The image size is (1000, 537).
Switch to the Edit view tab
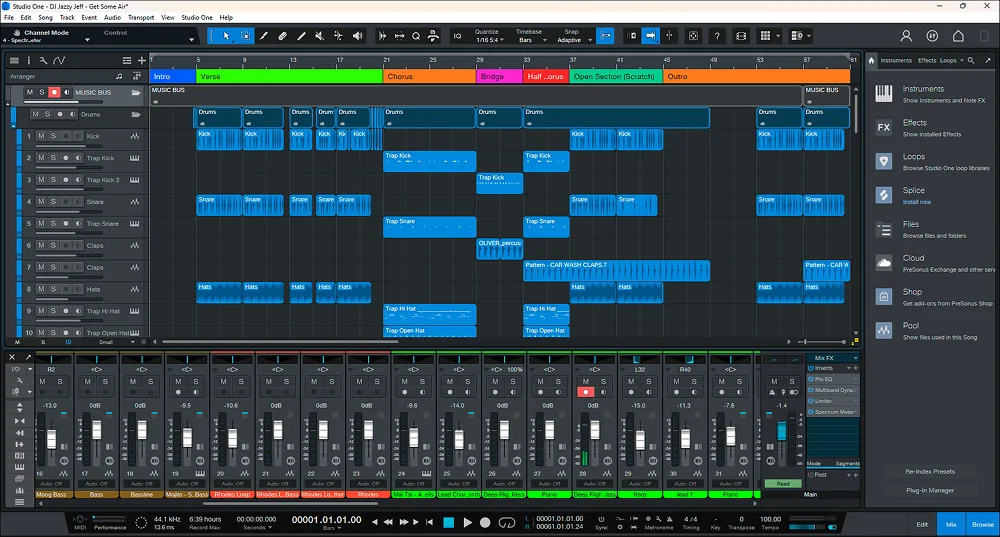[x=922, y=524]
